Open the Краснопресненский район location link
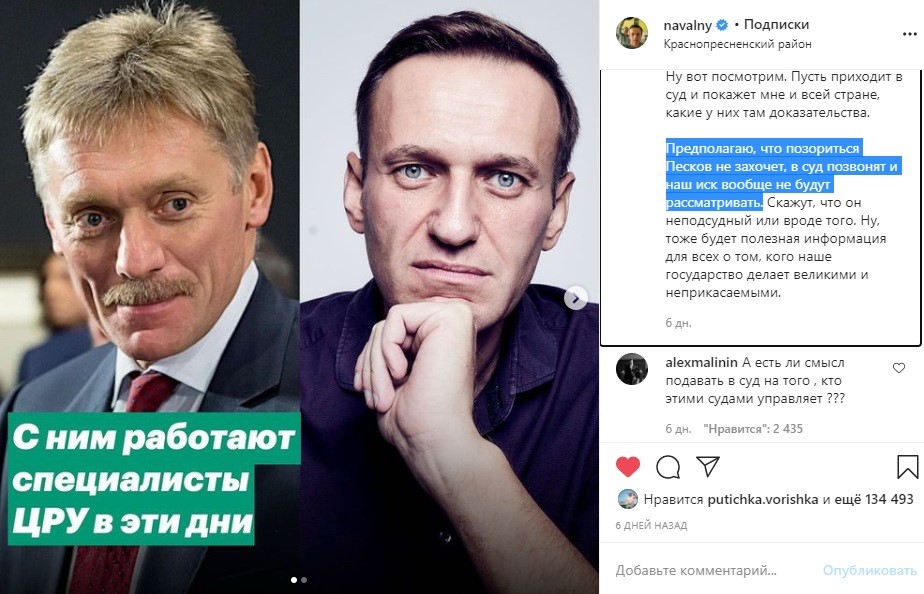This screenshot has width=924, height=594. point(737,44)
